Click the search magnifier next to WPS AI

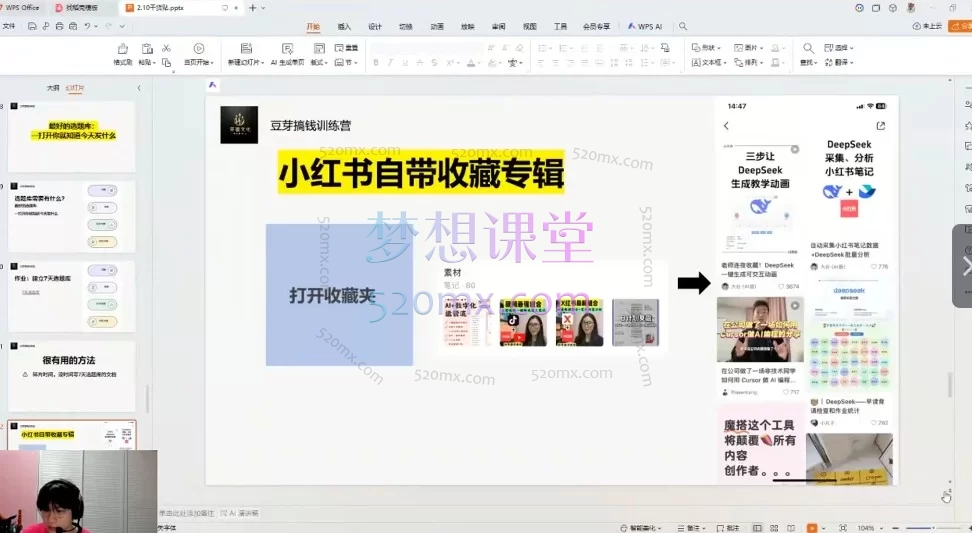(683, 26)
